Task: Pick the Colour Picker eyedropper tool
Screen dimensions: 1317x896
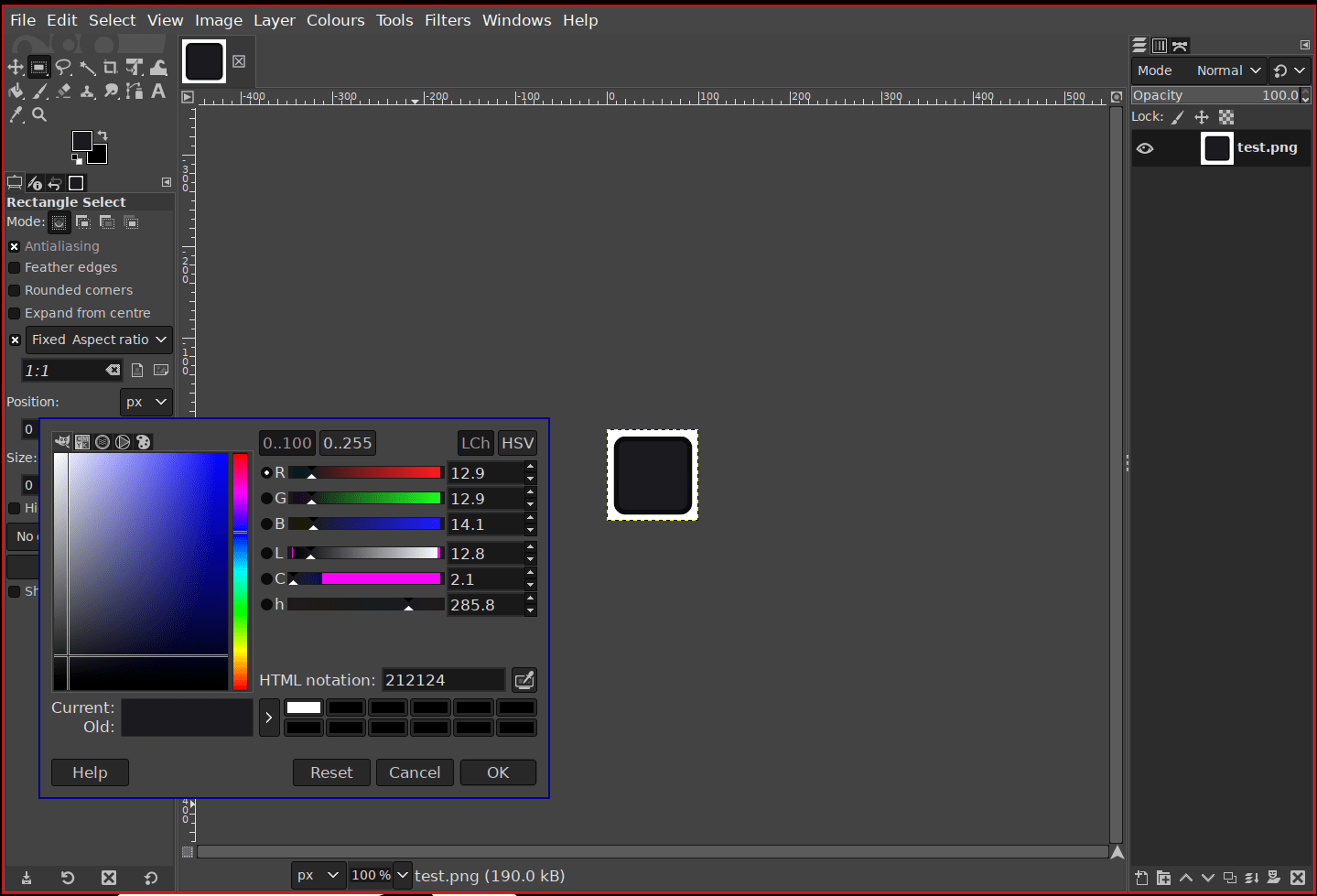Action: click(x=16, y=114)
